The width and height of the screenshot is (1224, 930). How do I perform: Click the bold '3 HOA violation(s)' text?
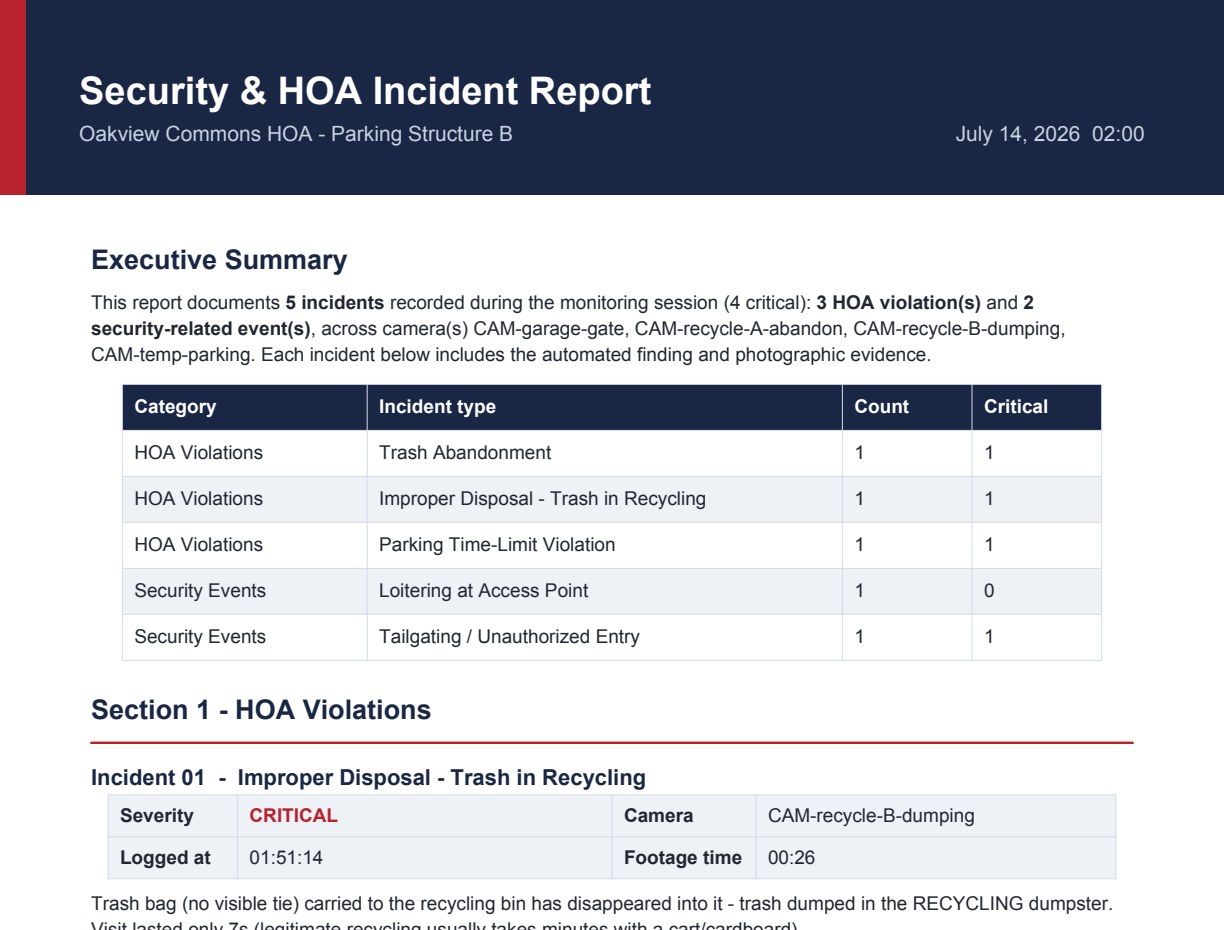(x=898, y=302)
